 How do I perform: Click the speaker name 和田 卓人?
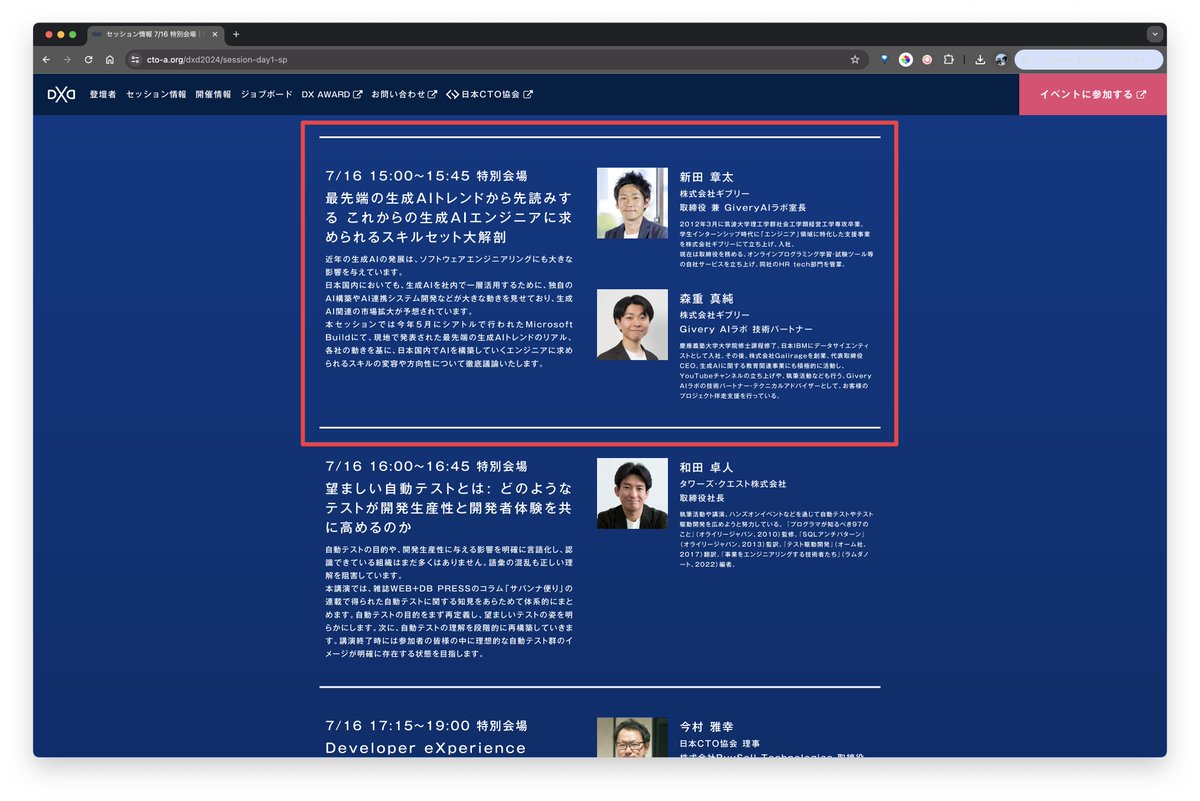click(706, 467)
